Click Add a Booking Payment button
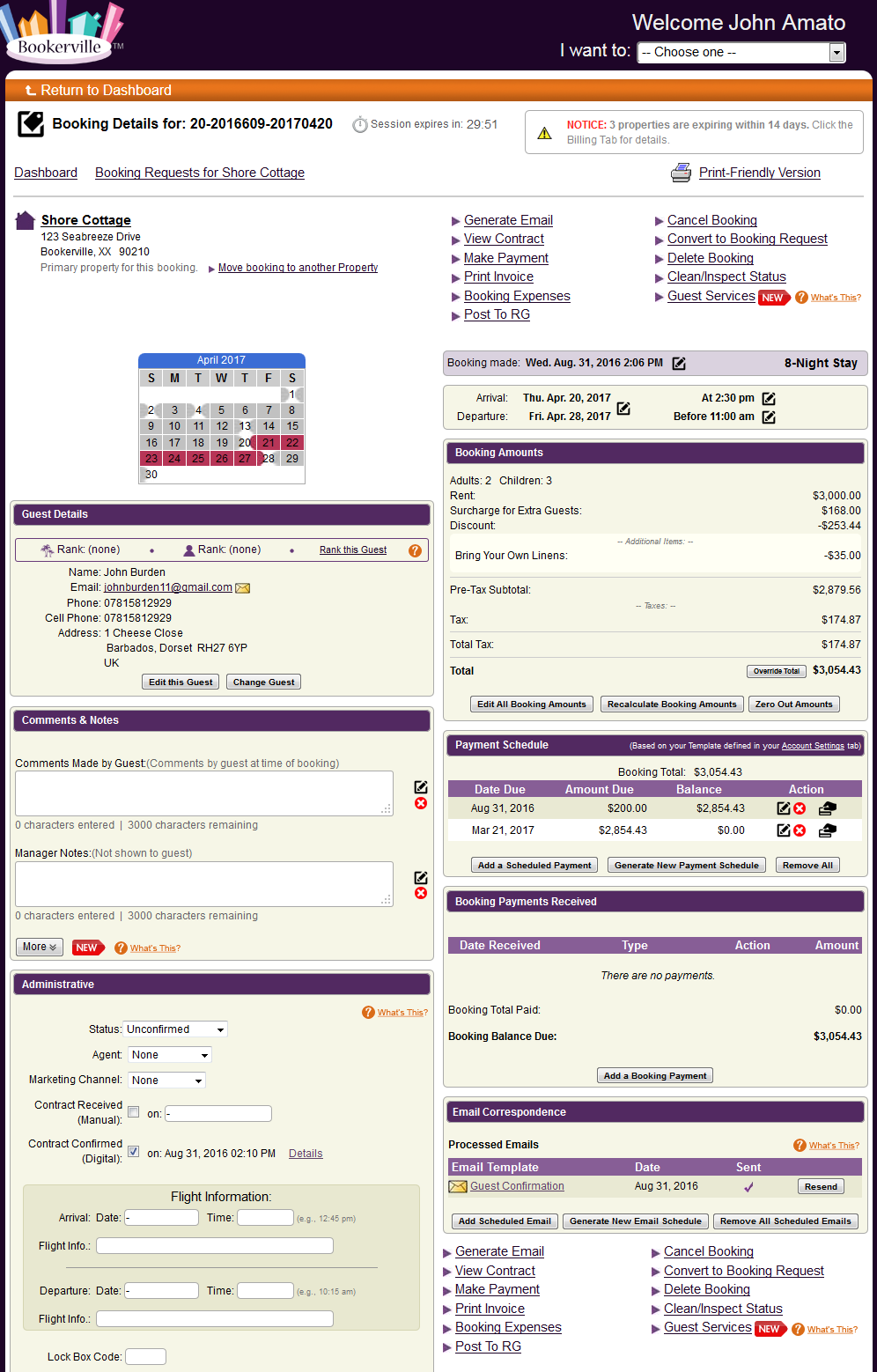Screen dimensions: 877x1372 click(x=654, y=1076)
